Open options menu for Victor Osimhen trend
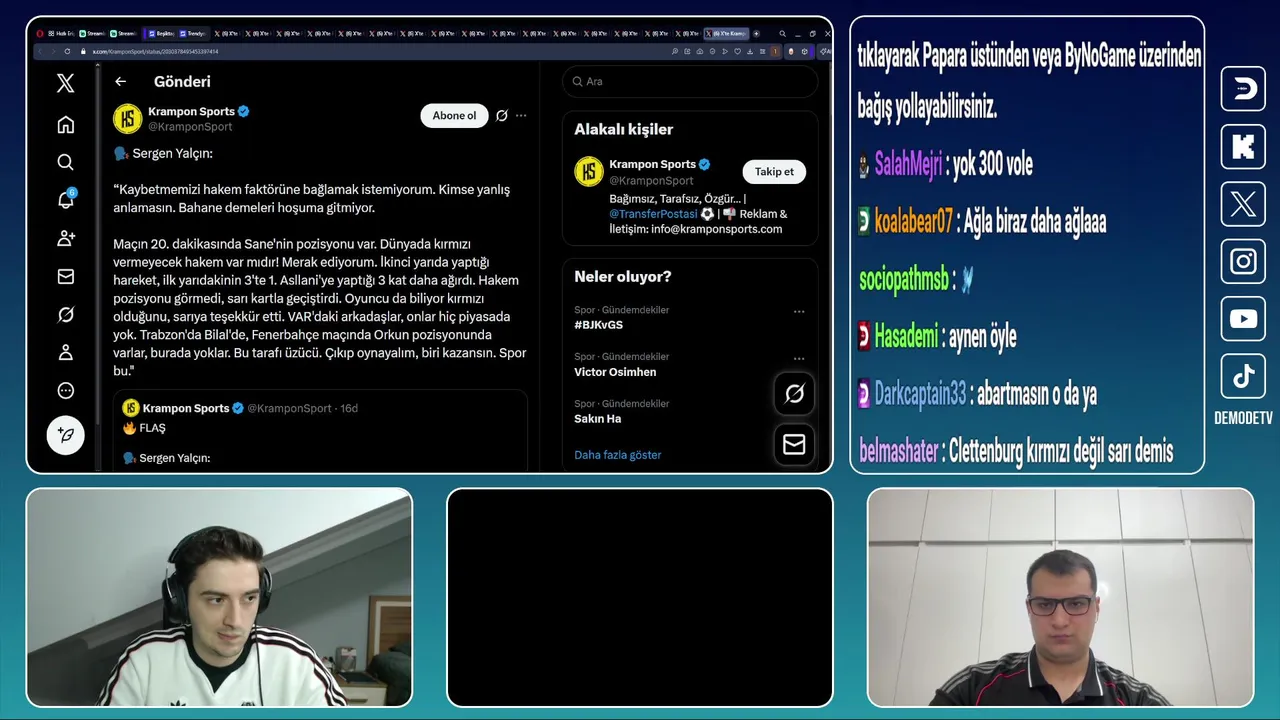Viewport: 1280px width, 720px height. click(x=799, y=358)
